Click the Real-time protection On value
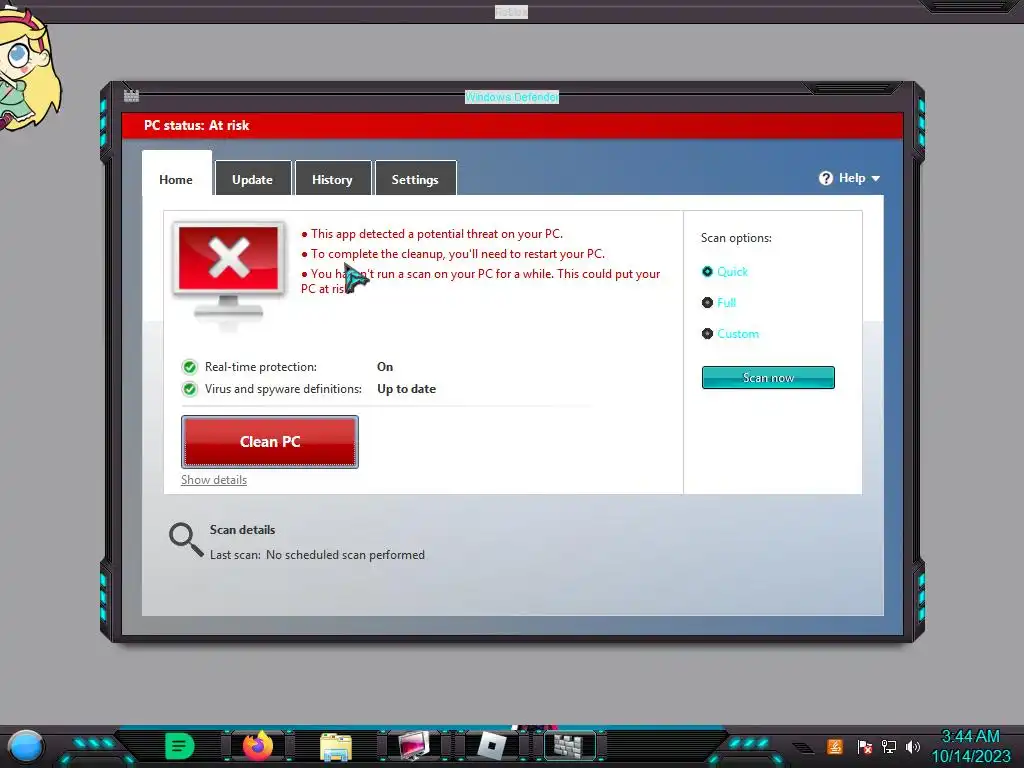 (385, 367)
